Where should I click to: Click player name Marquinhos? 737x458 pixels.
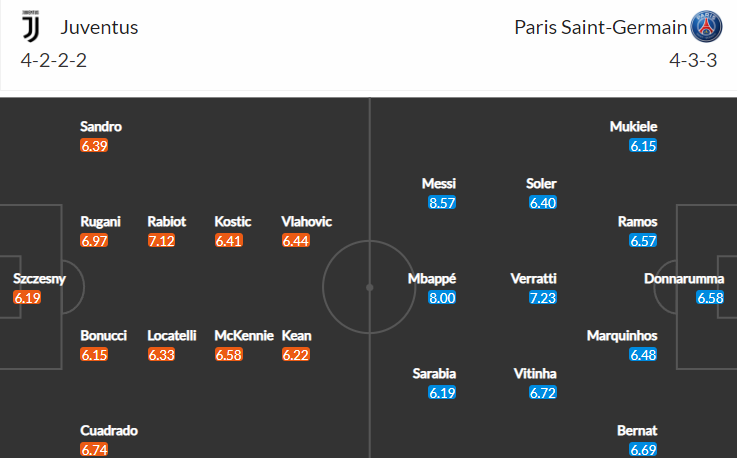tap(622, 335)
